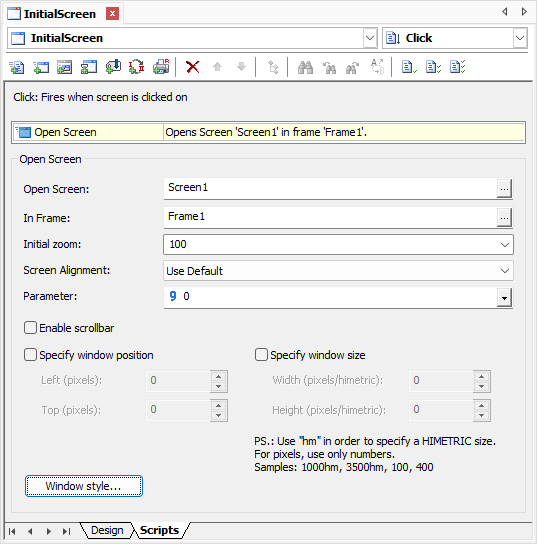The height and width of the screenshot is (544, 537).
Task: Click the toggle value pick icon with circular arrows
Action: coord(137,67)
